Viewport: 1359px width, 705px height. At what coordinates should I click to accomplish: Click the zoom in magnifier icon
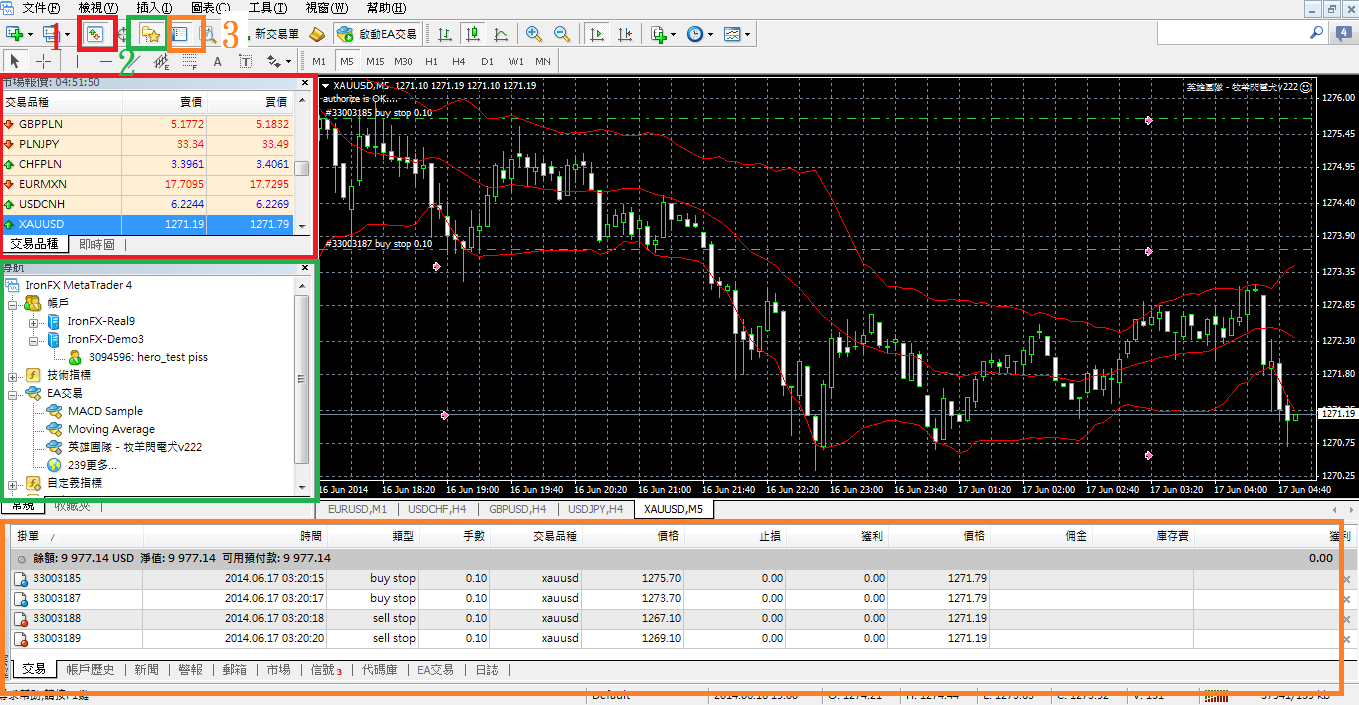click(534, 34)
